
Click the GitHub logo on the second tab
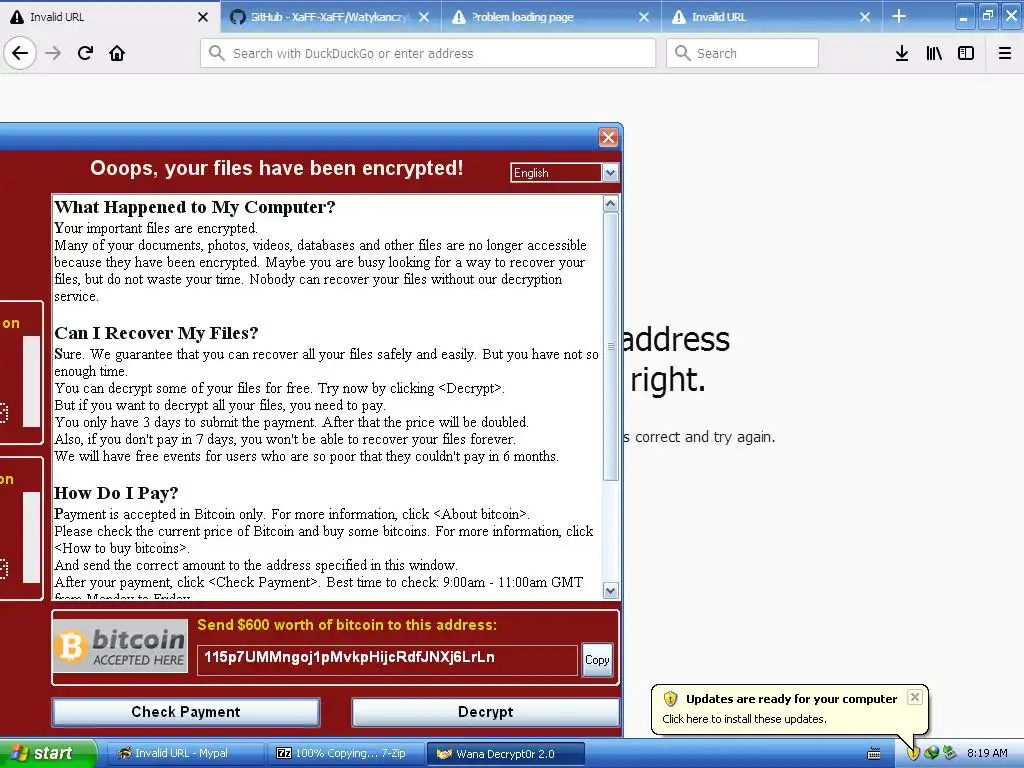click(238, 17)
